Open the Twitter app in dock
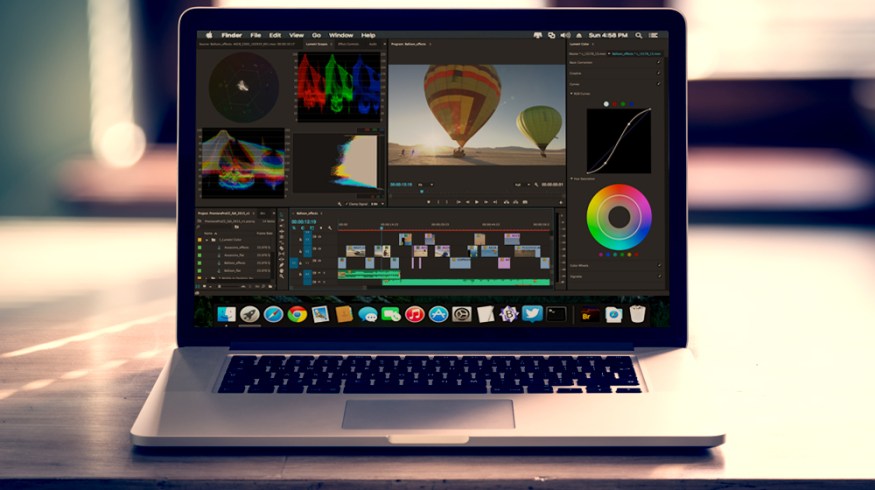This screenshot has height=490, width=875. tap(532, 314)
